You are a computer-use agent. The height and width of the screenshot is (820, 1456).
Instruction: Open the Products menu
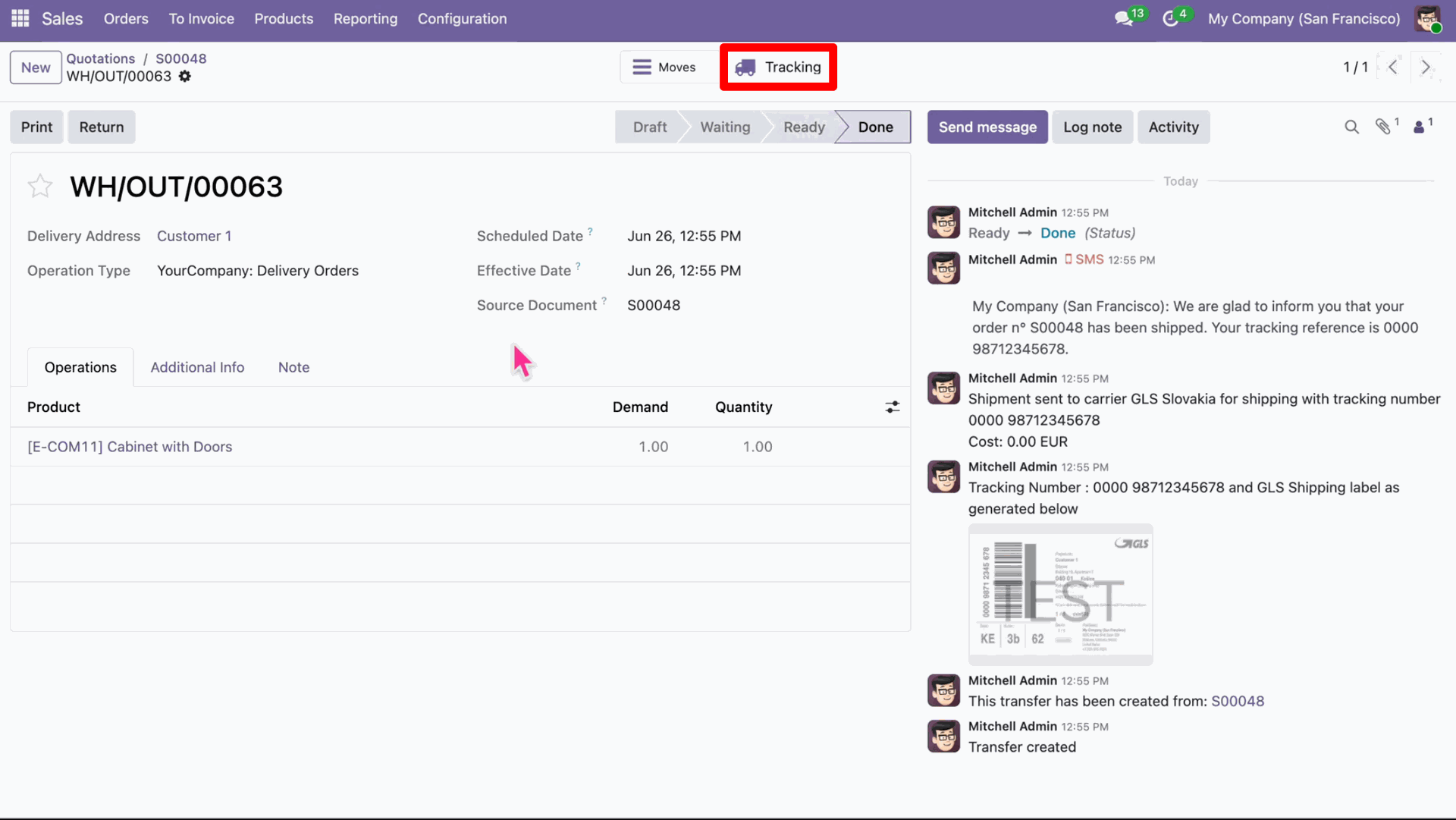(x=284, y=18)
